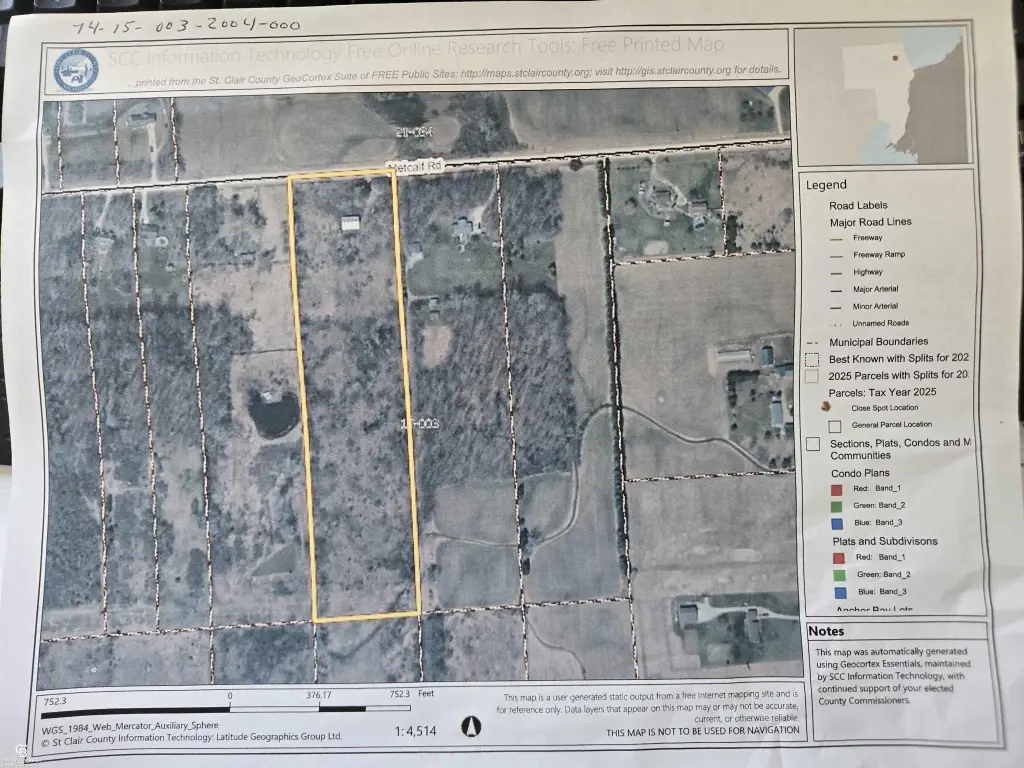Click the Plats and Subdivisions blue Band_3 swatch
This screenshot has width=1024, height=768.
coord(838,592)
